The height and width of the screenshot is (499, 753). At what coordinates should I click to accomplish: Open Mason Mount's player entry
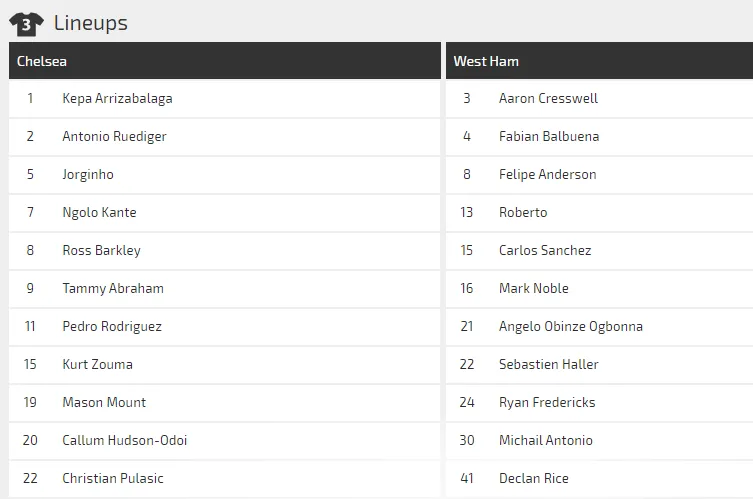(x=104, y=402)
